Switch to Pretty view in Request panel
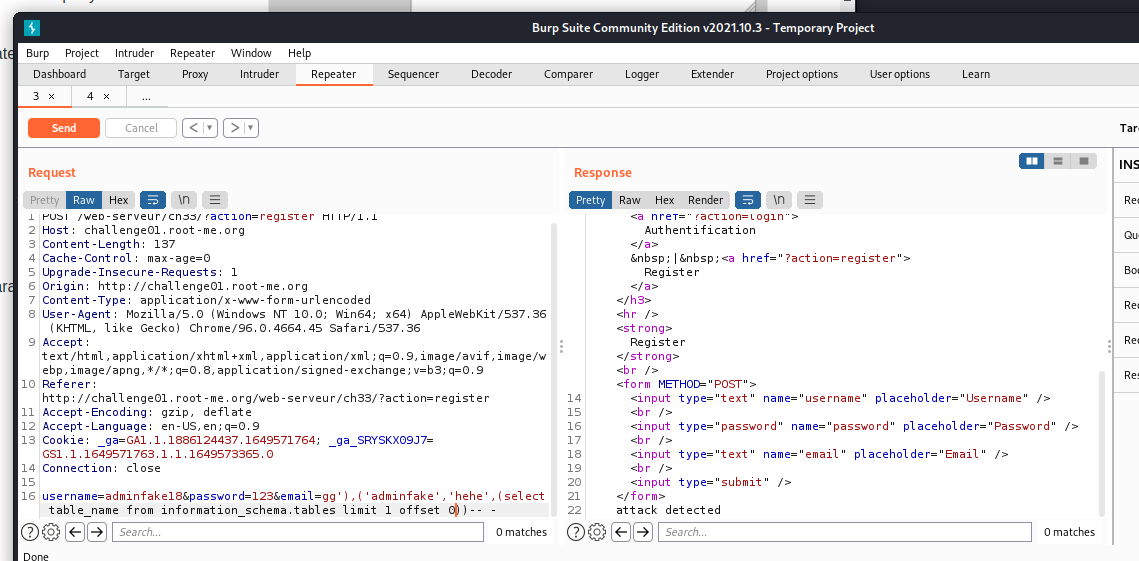Viewport: 1139px width, 561px height. pos(44,200)
